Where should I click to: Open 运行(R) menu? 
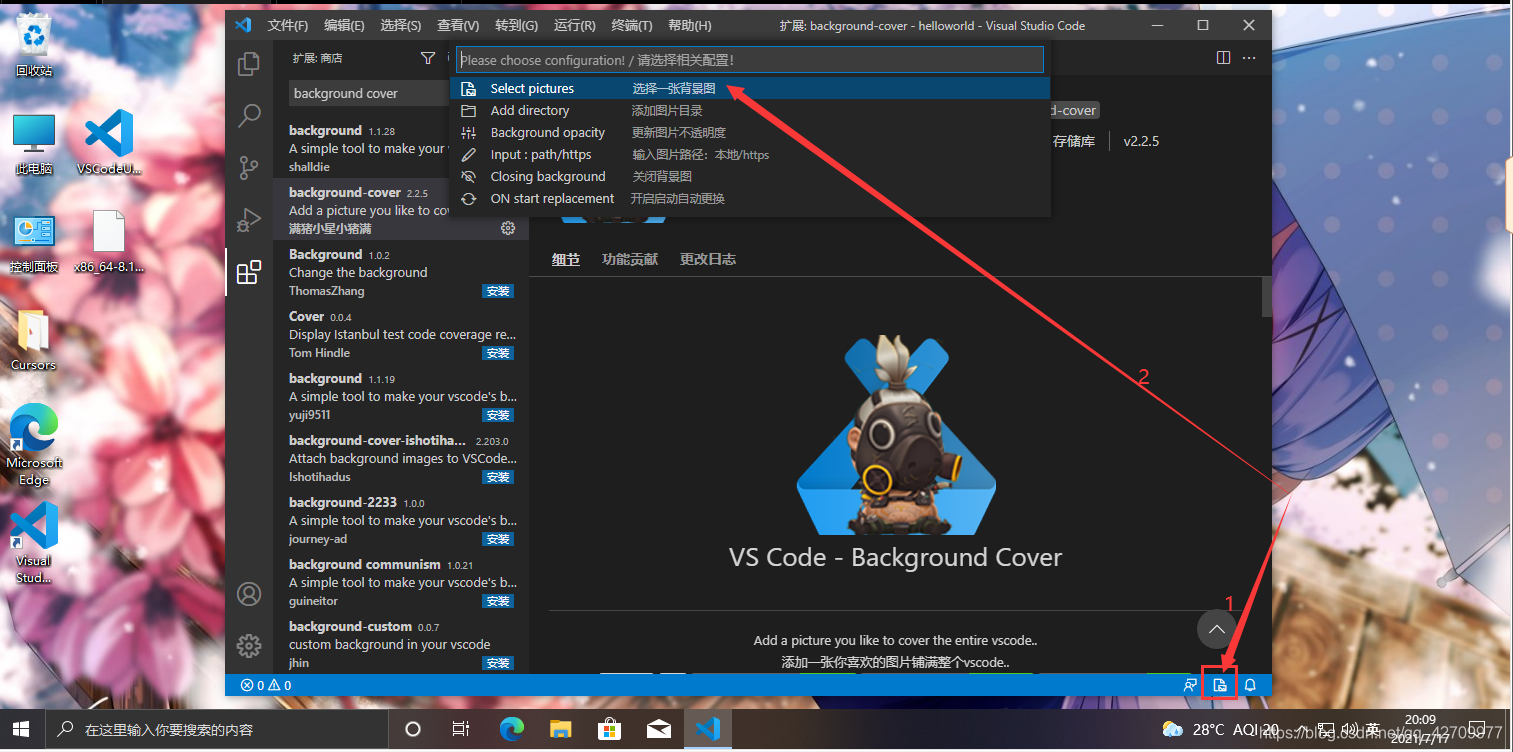(x=574, y=25)
